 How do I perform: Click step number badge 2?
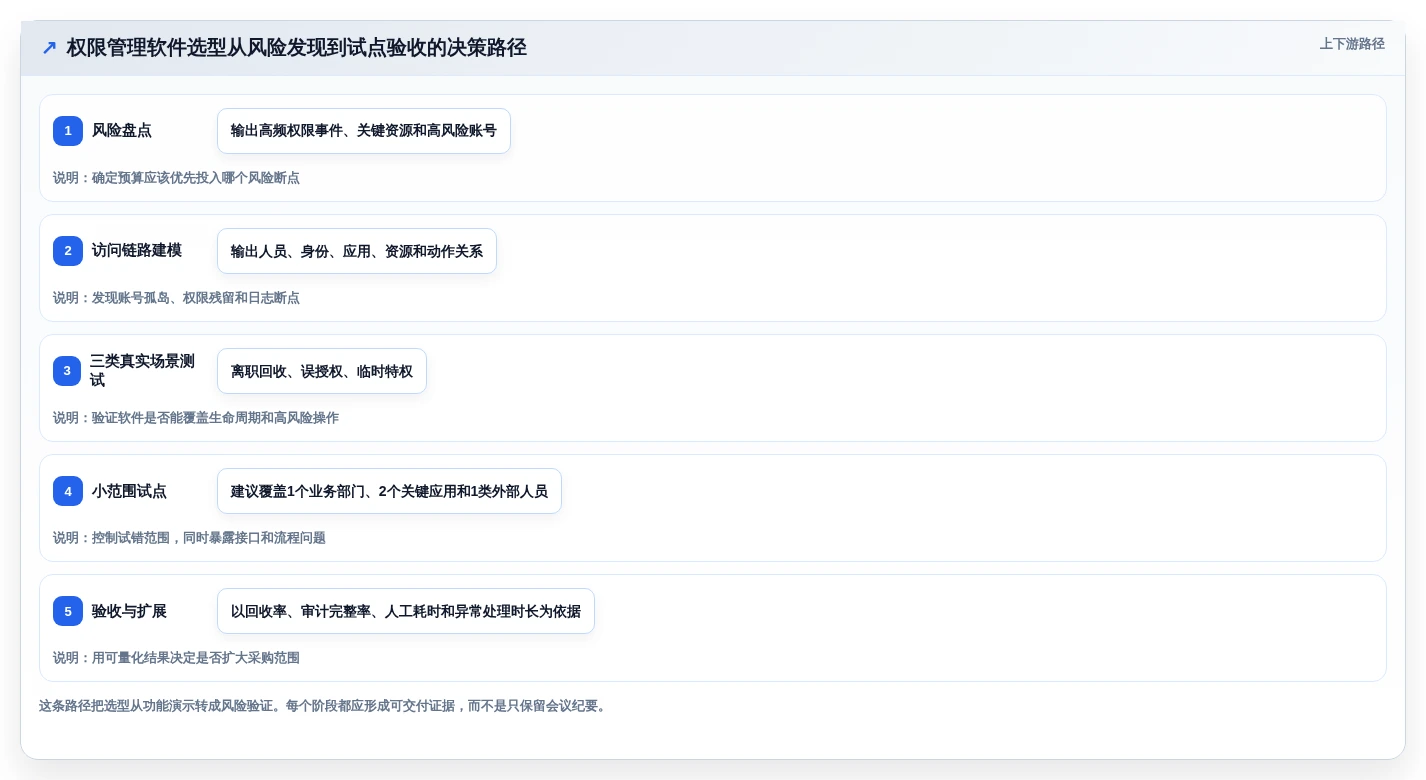(68, 251)
